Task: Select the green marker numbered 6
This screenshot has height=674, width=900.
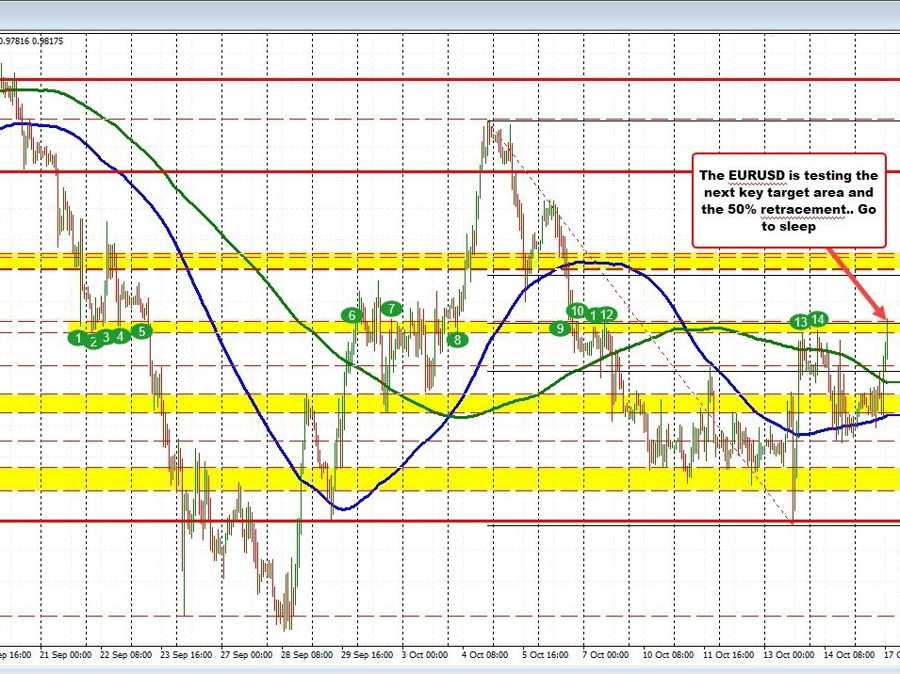Action: [352, 315]
